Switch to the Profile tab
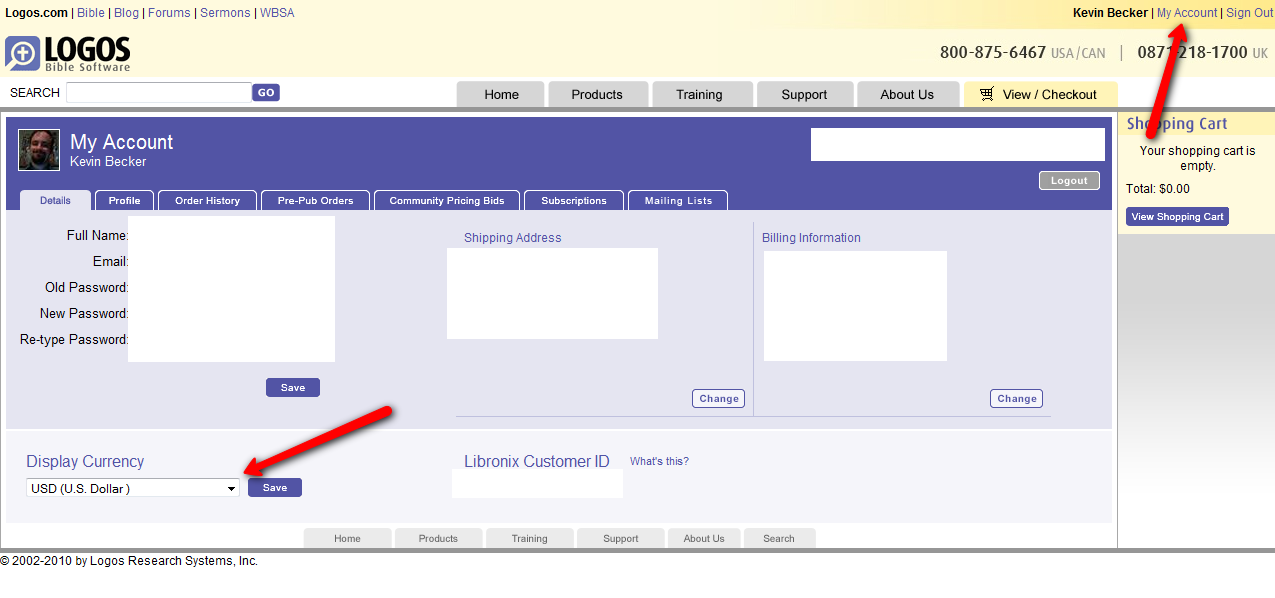The width and height of the screenshot is (1275, 598). [124, 200]
